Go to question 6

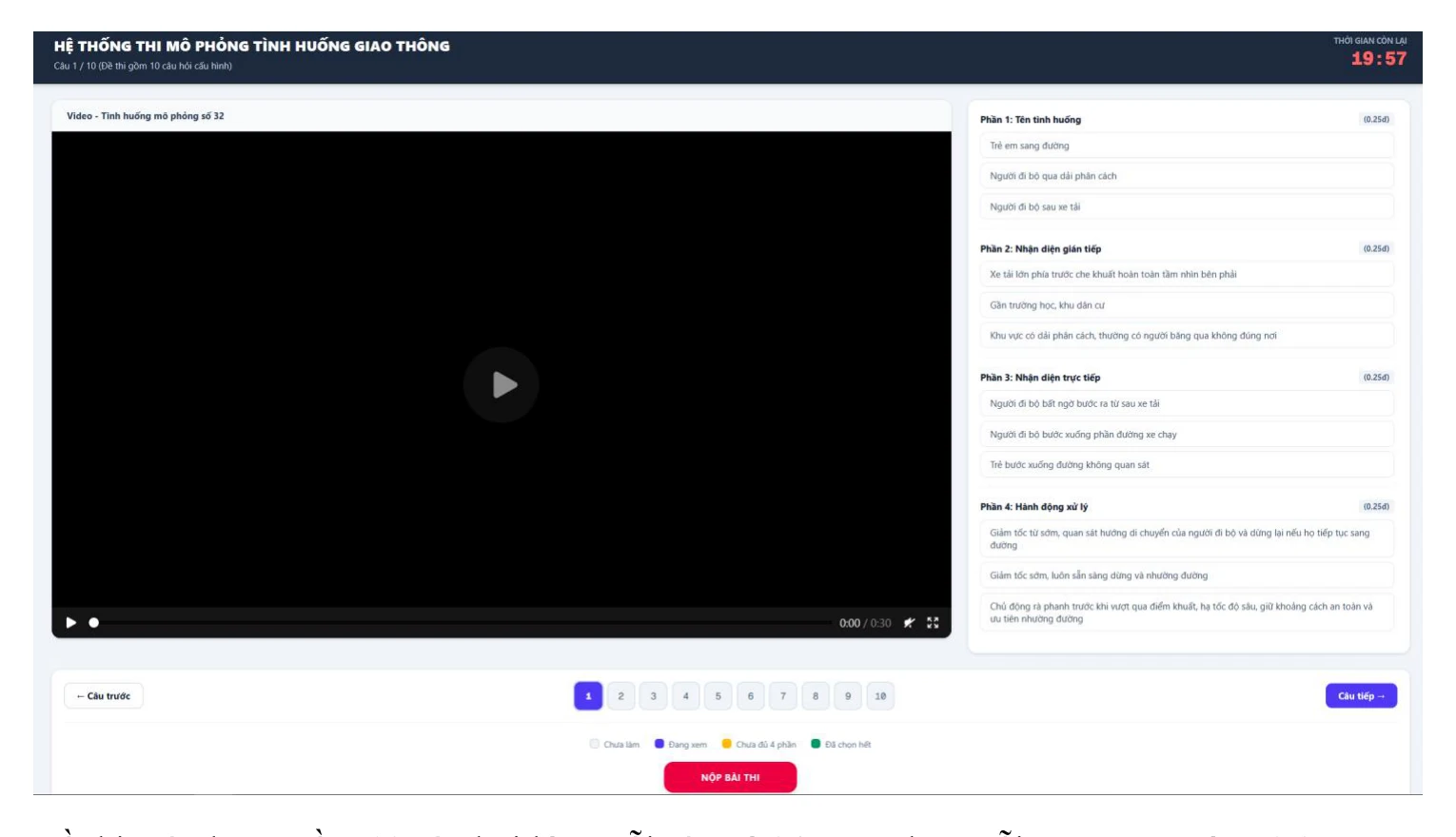750,696
